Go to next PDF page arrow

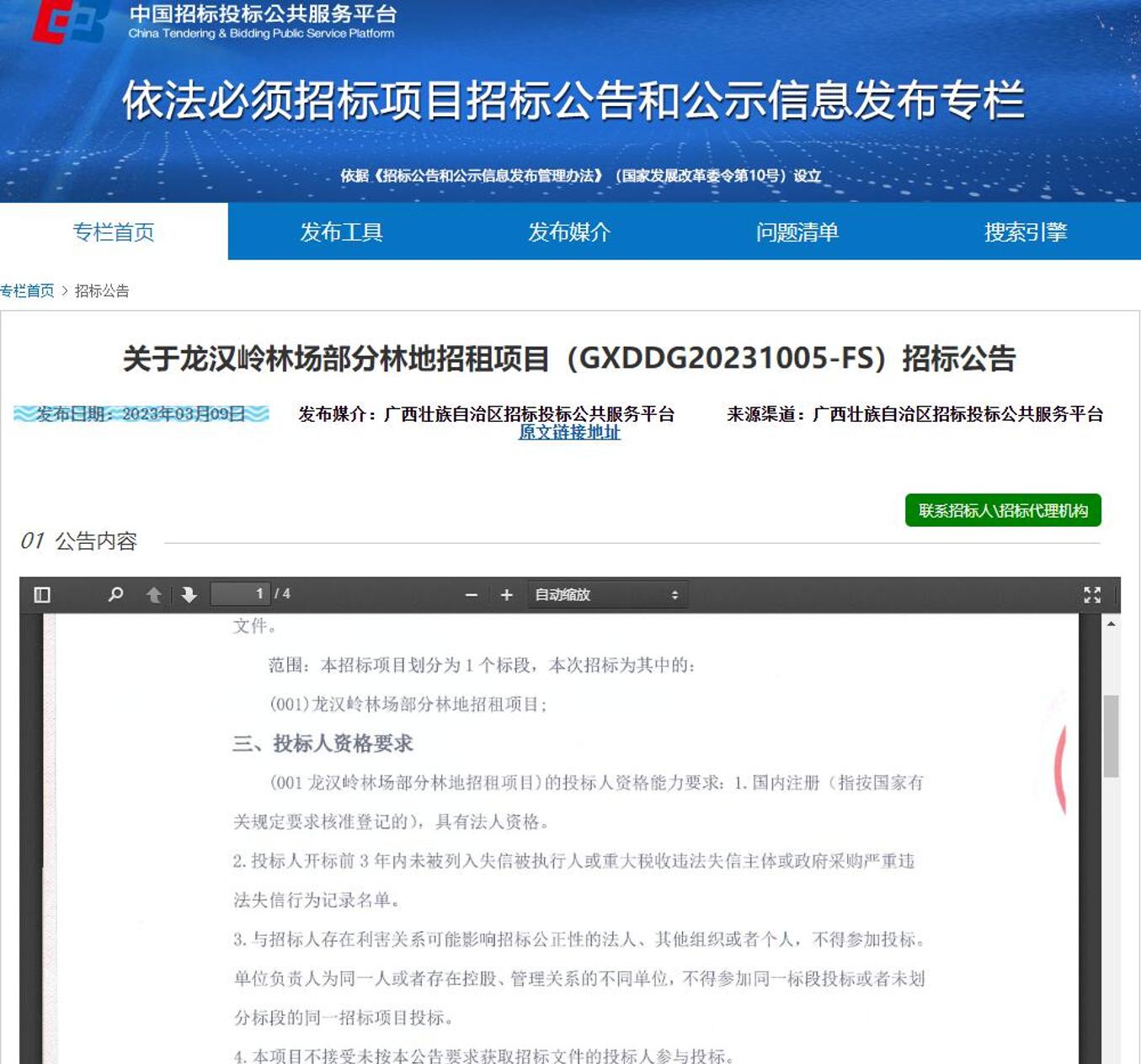(x=189, y=595)
